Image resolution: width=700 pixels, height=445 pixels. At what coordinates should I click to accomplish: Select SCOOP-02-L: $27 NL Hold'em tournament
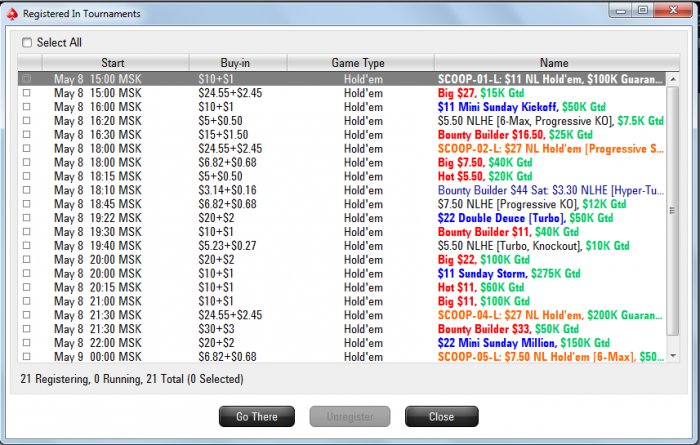click(x=550, y=148)
